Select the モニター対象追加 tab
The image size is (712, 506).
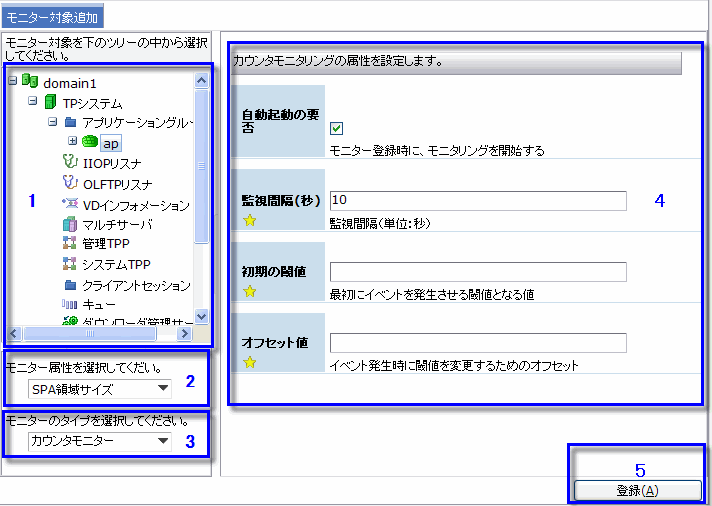51,17
